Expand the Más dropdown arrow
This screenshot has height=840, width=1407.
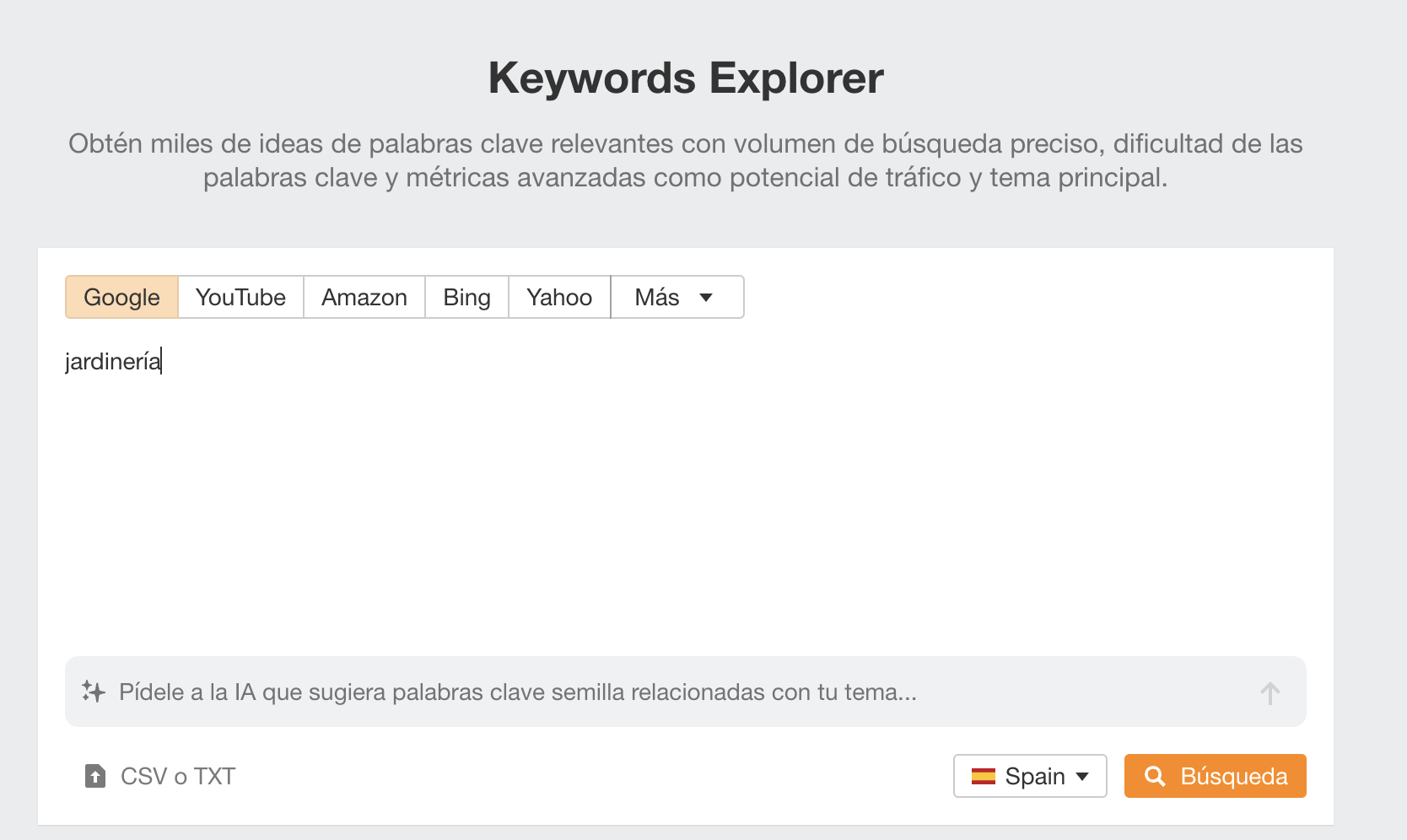point(707,297)
